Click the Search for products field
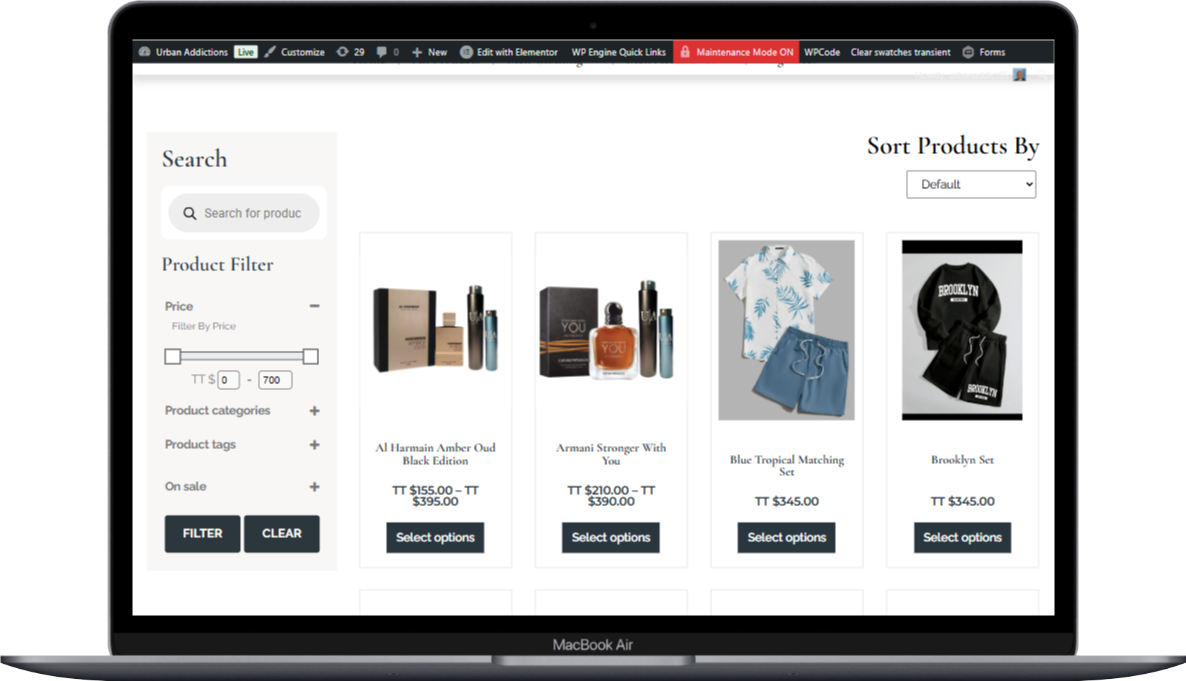 pyautogui.click(x=244, y=213)
